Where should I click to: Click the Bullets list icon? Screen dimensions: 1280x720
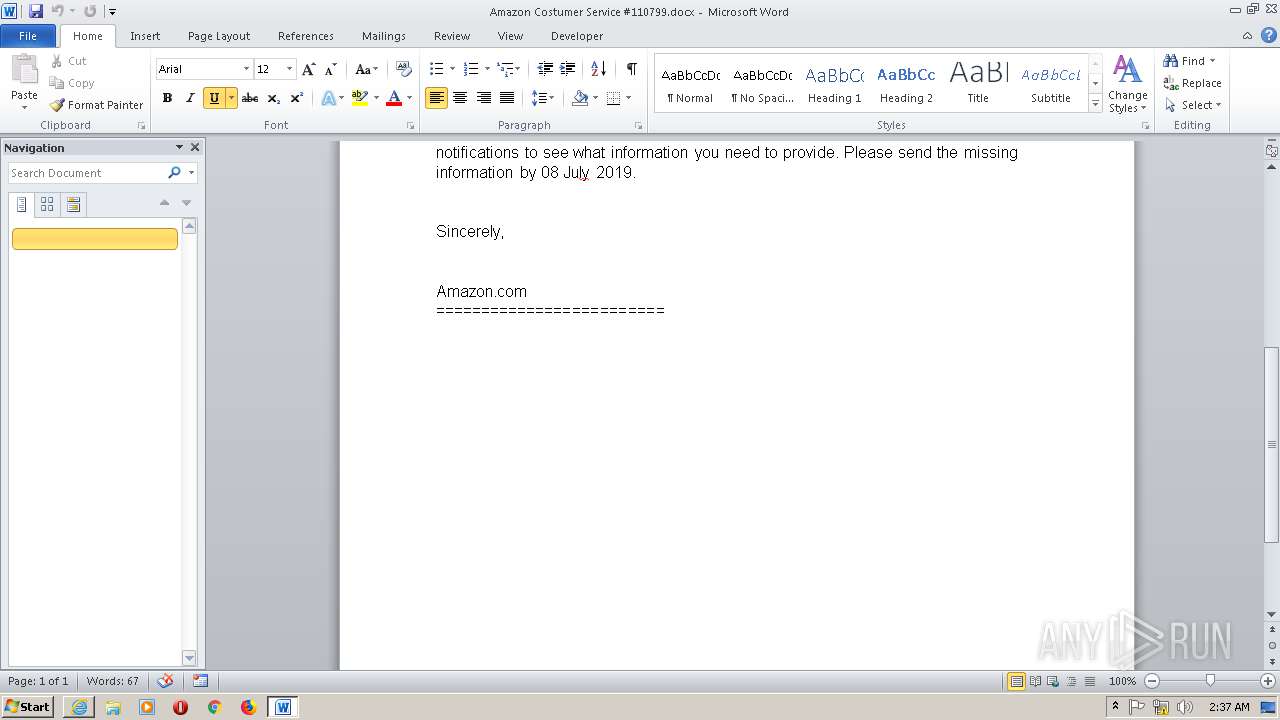click(x=436, y=69)
